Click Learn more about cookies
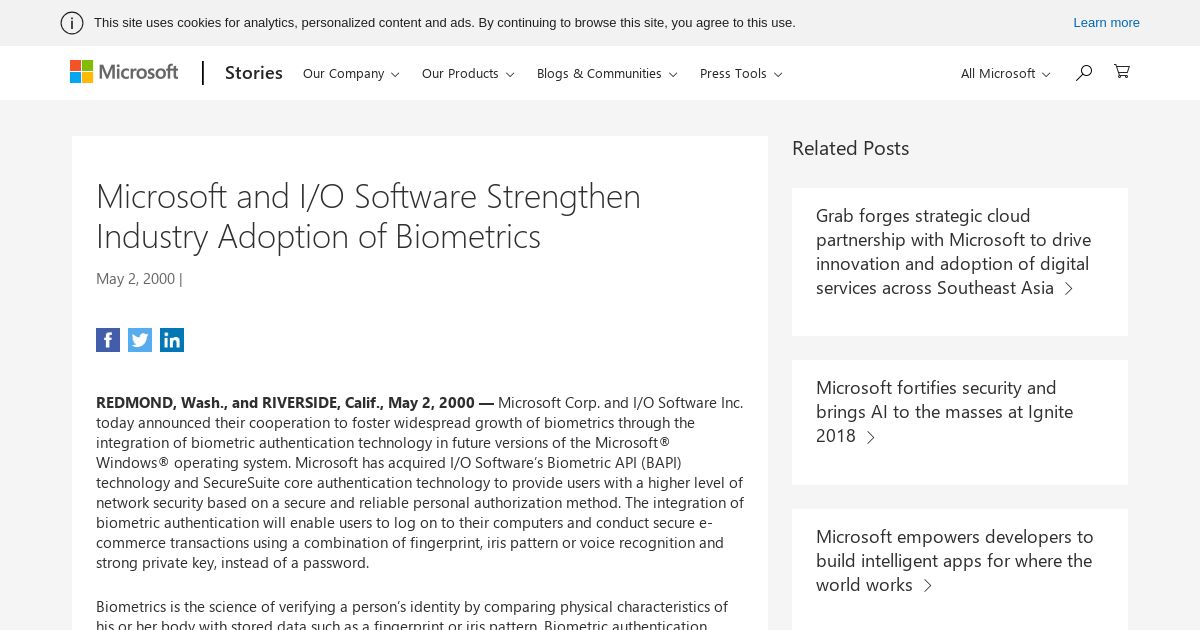 click(1106, 22)
